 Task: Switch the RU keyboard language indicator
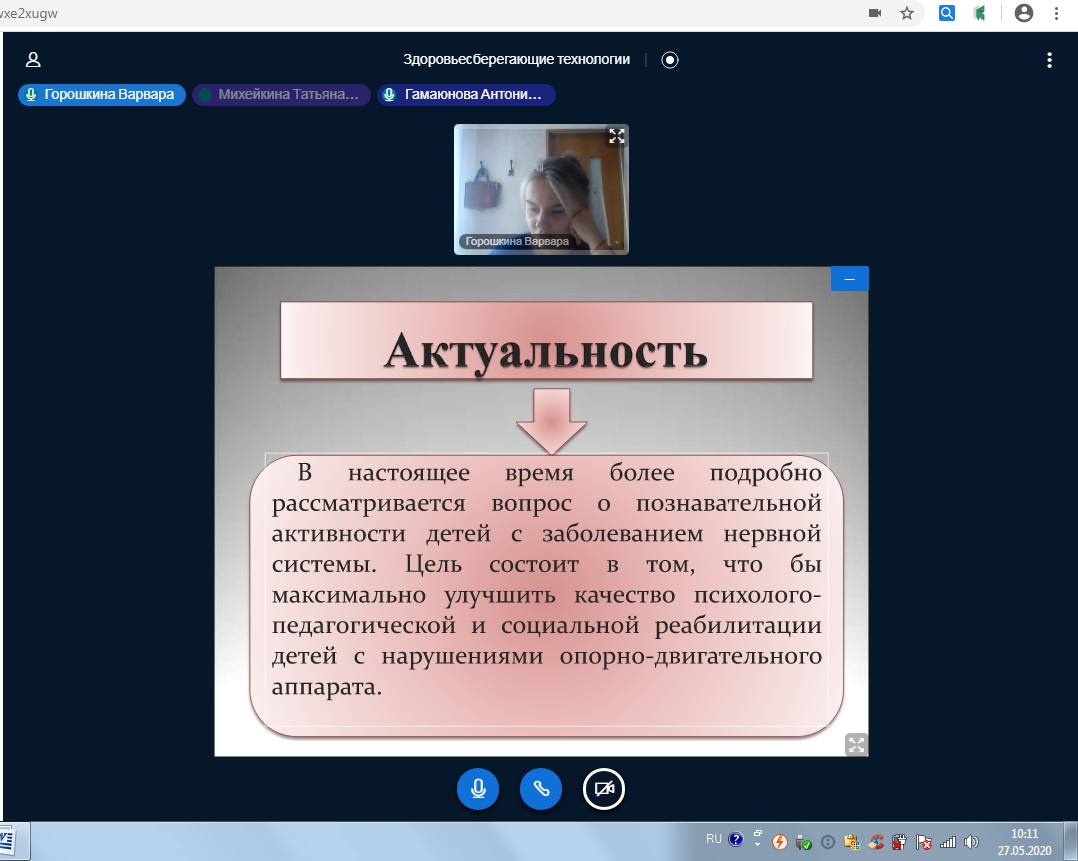pos(713,840)
